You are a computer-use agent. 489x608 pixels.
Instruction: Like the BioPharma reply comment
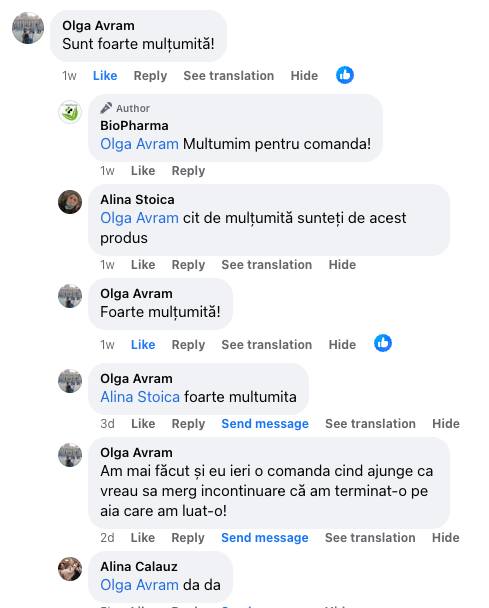pyautogui.click(x=143, y=171)
